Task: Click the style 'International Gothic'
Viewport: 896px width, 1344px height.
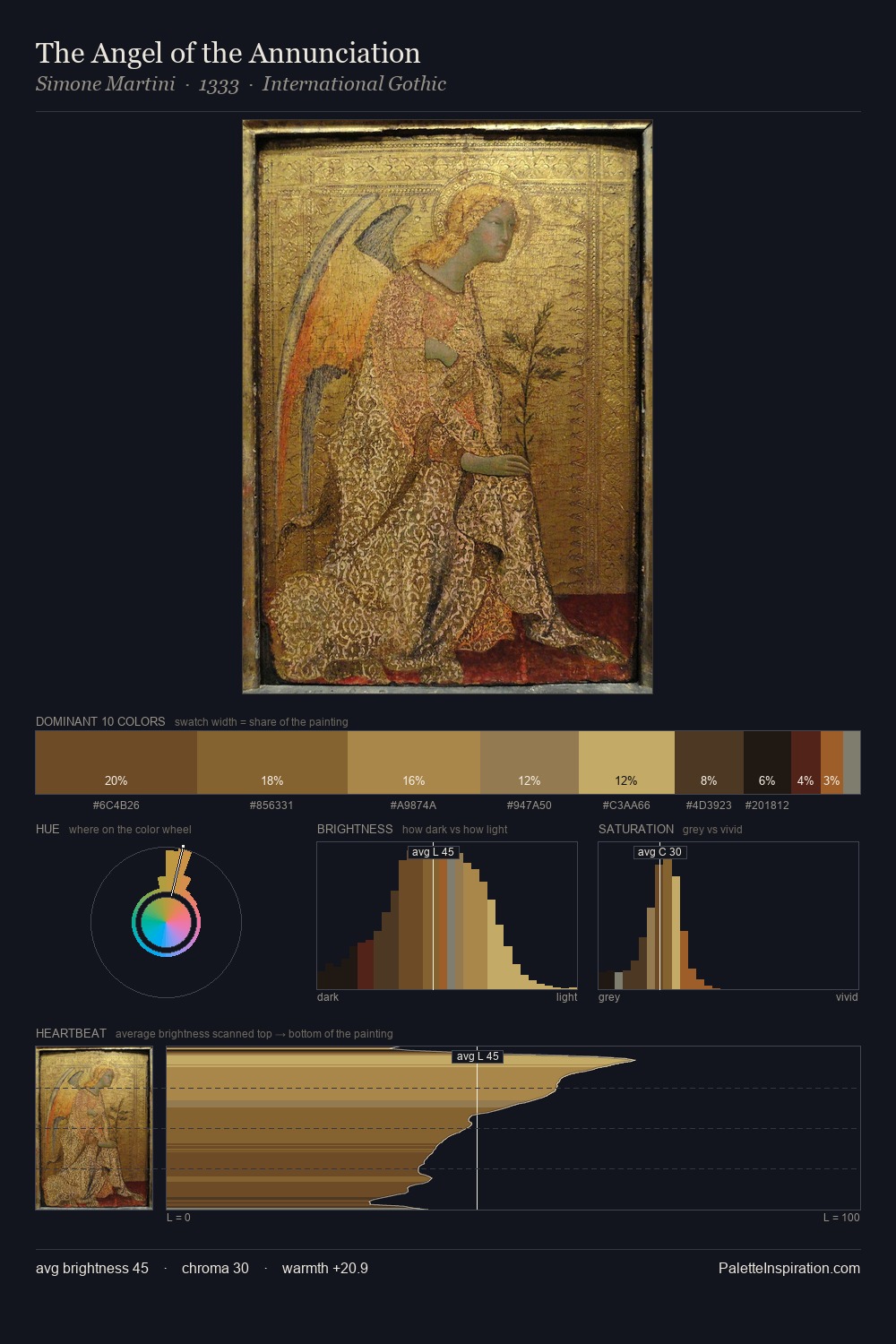Action: click(354, 84)
